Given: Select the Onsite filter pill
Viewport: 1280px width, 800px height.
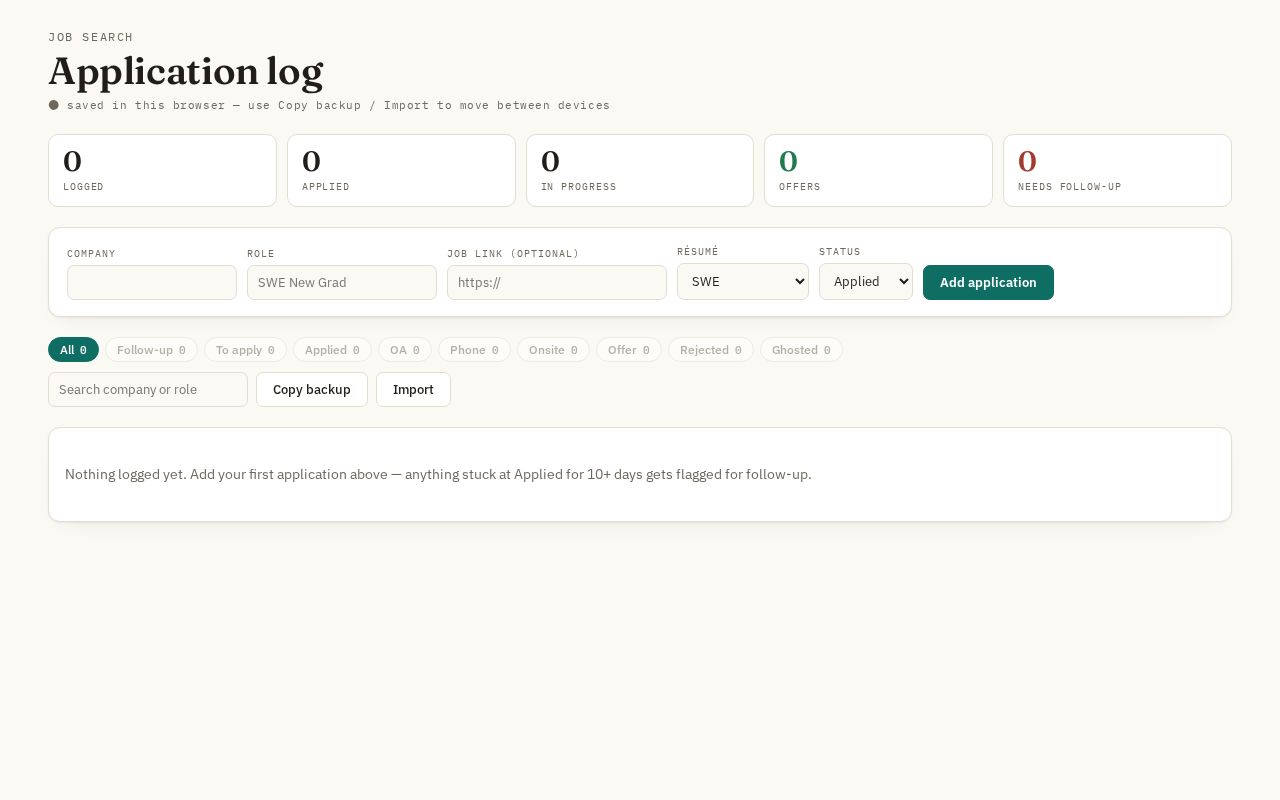Looking at the screenshot, I should (553, 350).
